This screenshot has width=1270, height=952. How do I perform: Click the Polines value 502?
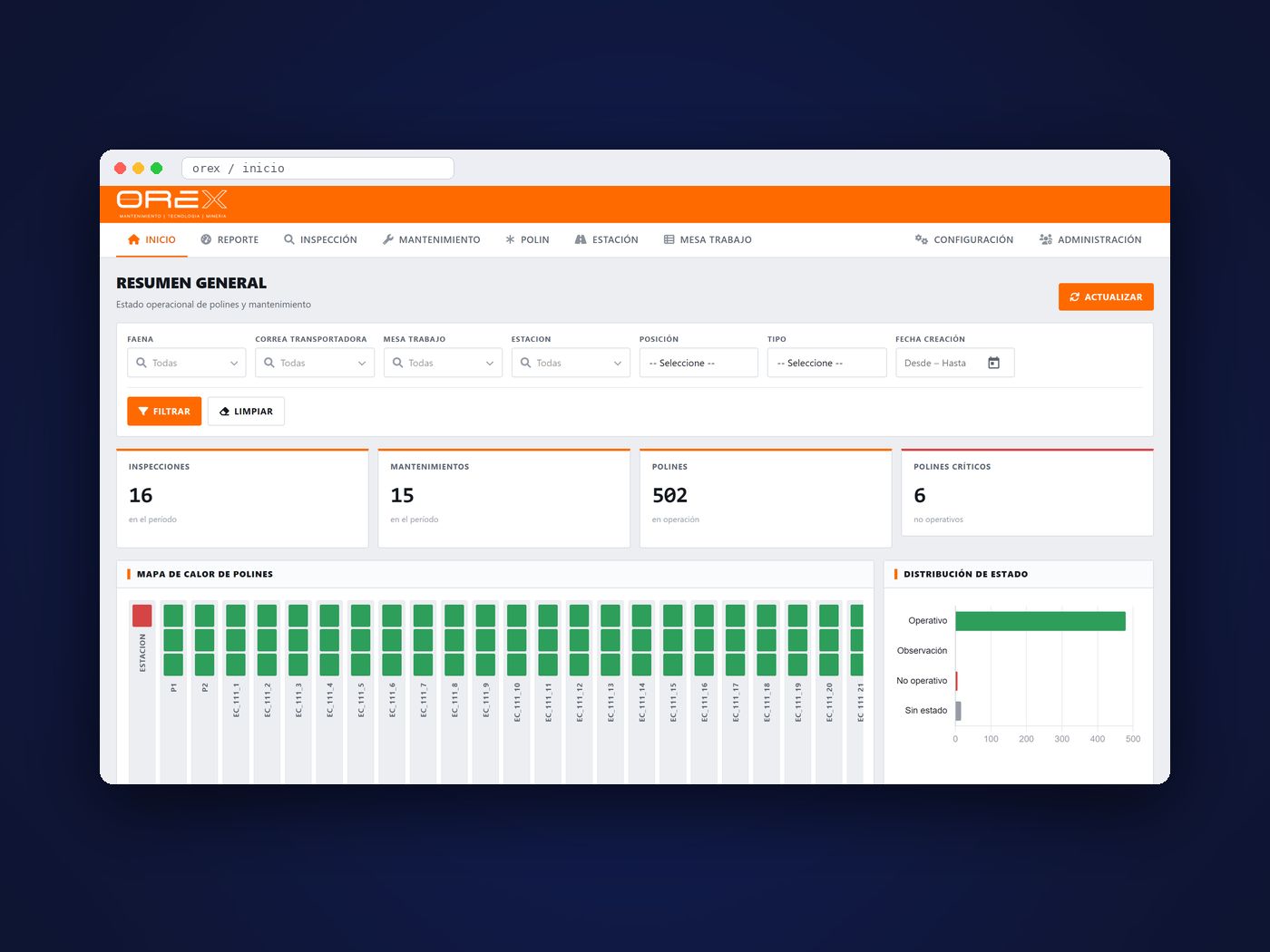tap(669, 495)
